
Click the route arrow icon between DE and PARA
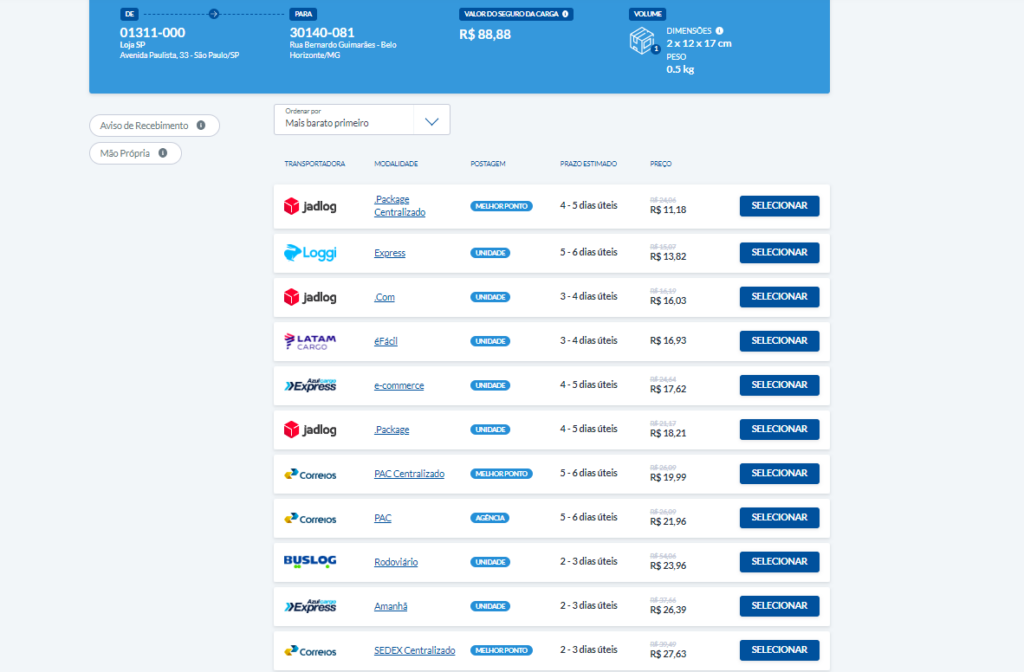click(214, 14)
